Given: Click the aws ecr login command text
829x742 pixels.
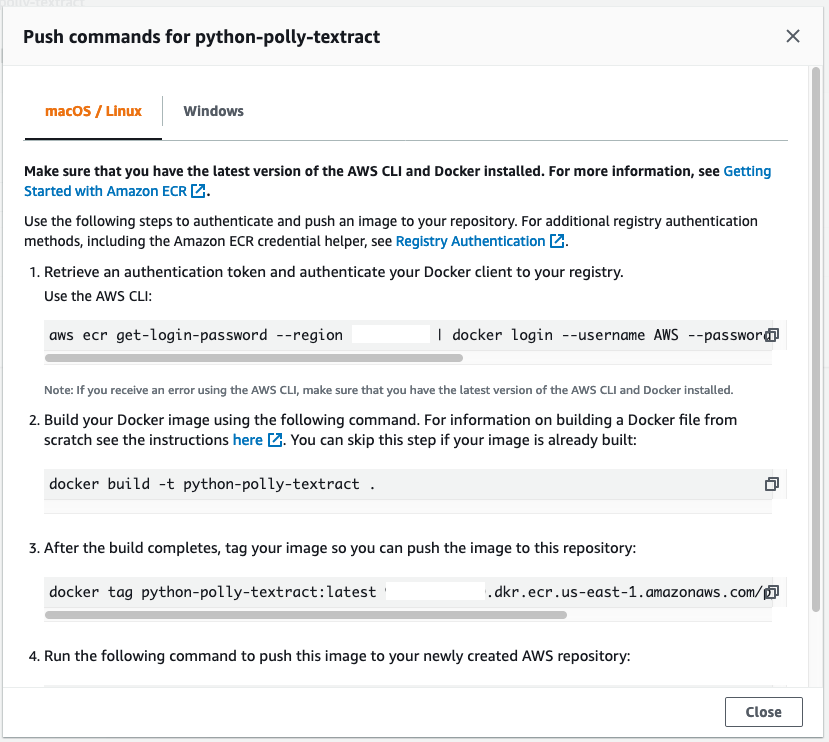Looking at the screenshot, I should (407, 335).
